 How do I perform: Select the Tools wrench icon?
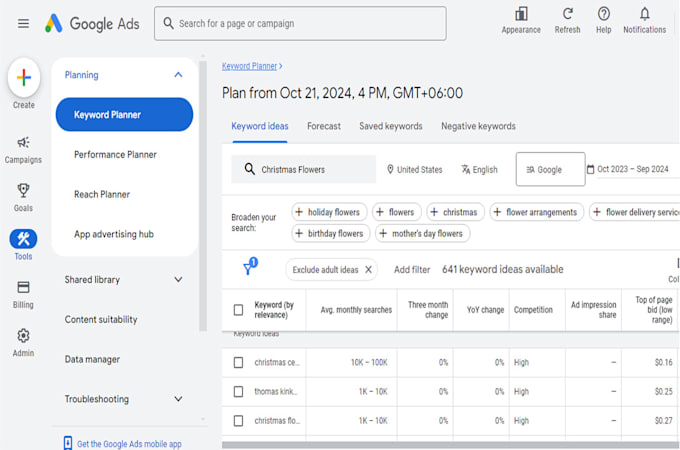pyautogui.click(x=23, y=238)
